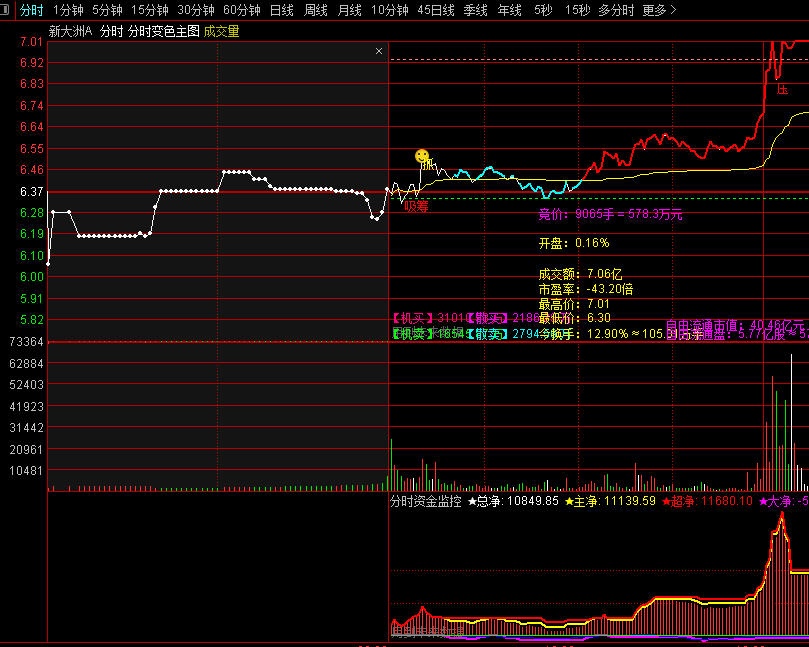Click the 分时变色主图 indicator label
The height and width of the screenshot is (647, 809).
point(164,31)
